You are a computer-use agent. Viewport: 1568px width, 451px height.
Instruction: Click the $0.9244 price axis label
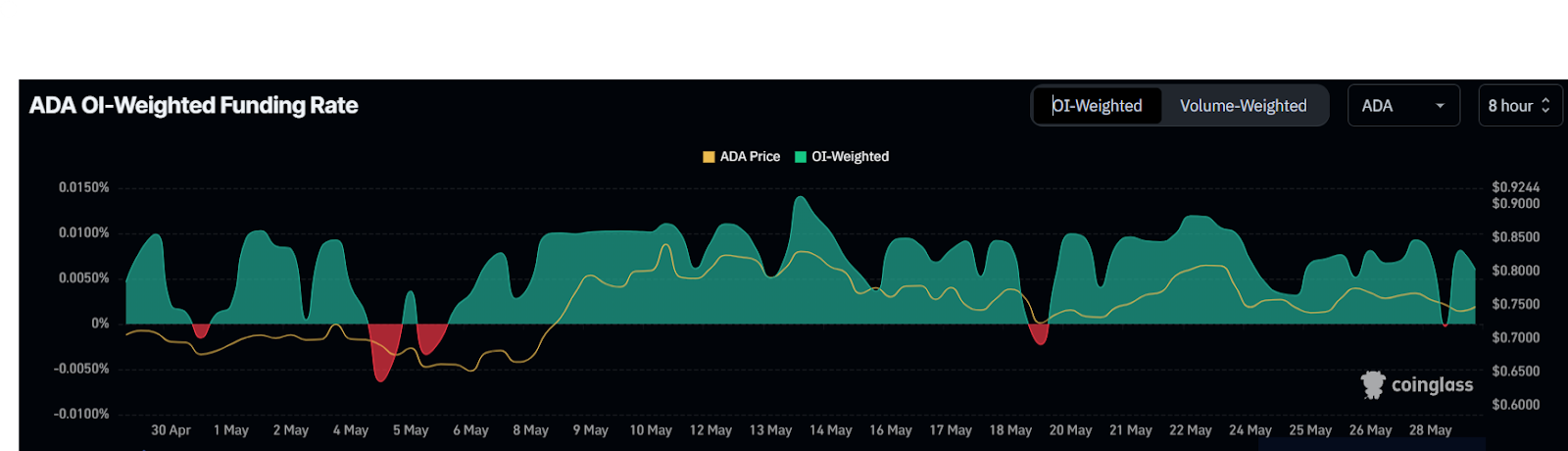tap(1515, 187)
